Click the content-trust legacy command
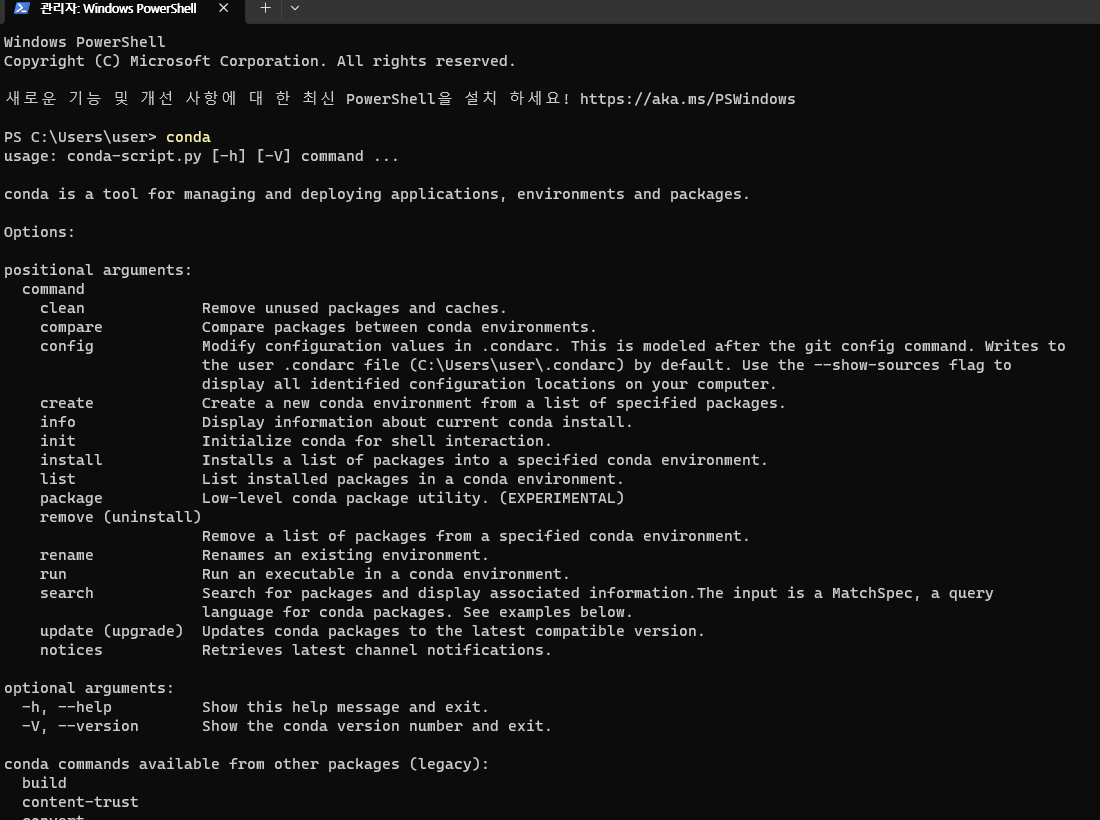1100x820 pixels. 80,802
